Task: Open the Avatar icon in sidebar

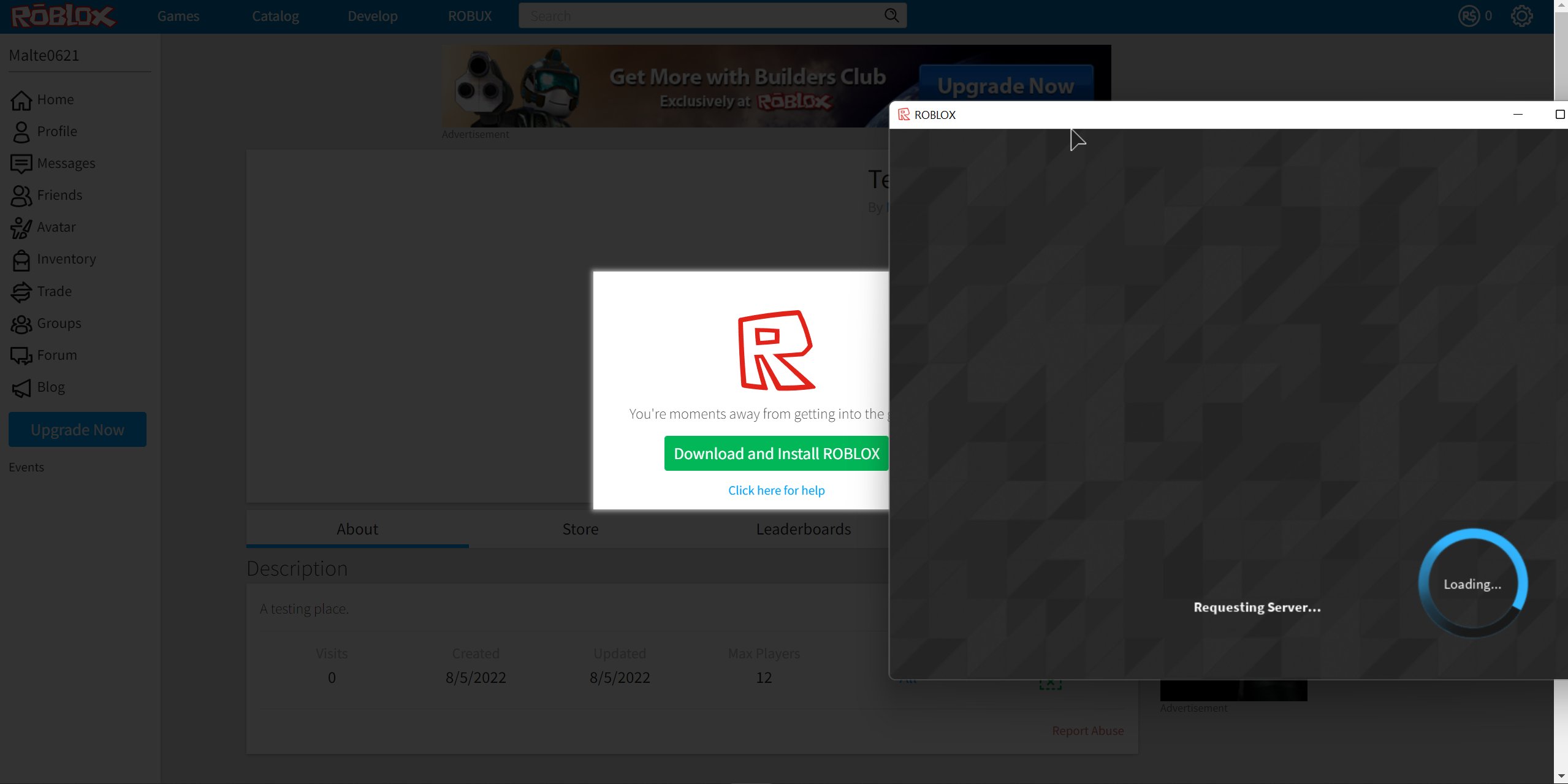Action: pyautogui.click(x=21, y=227)
